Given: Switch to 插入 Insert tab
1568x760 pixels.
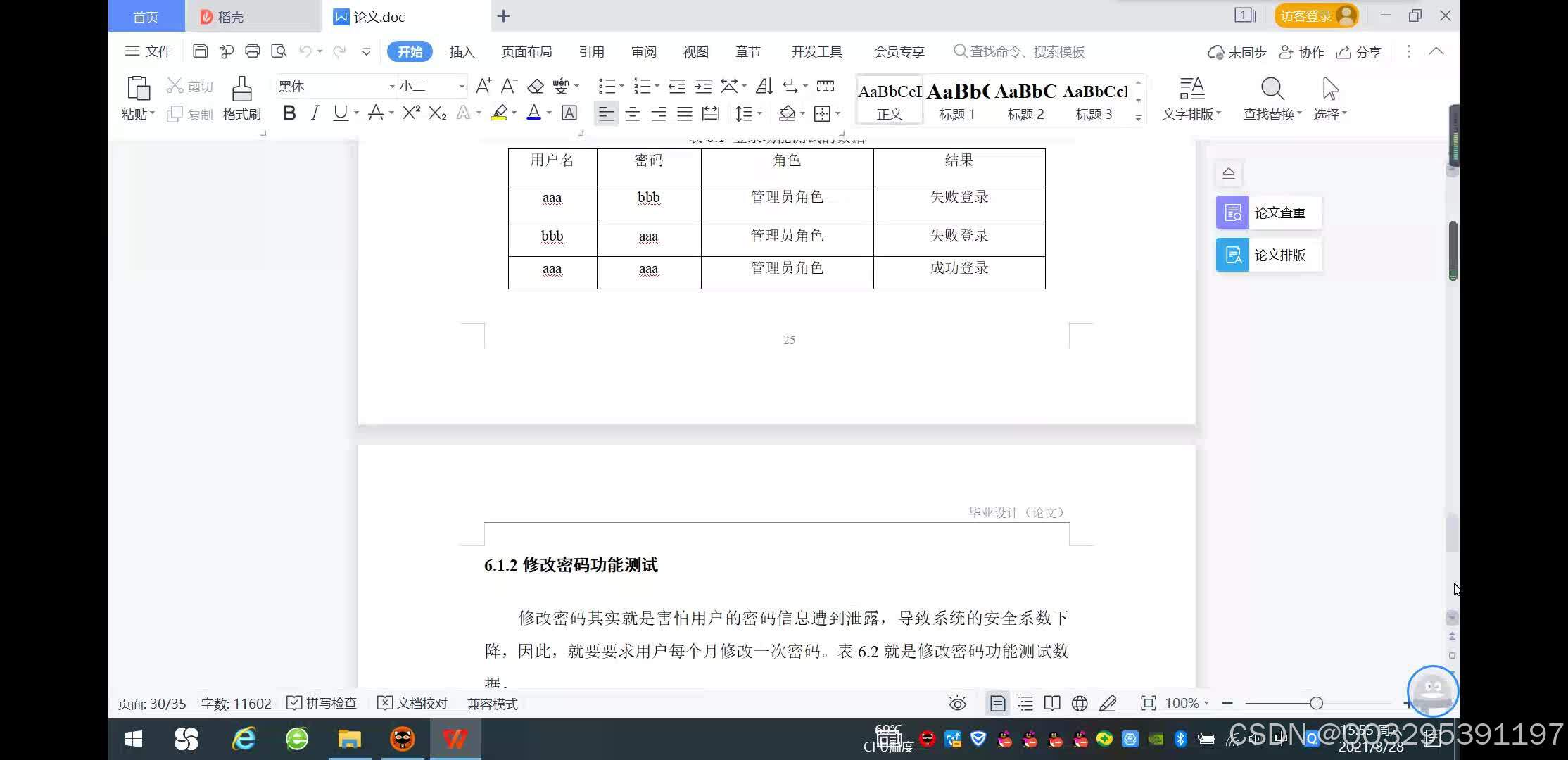Looking at the screenshot, I should coord(462,51).
